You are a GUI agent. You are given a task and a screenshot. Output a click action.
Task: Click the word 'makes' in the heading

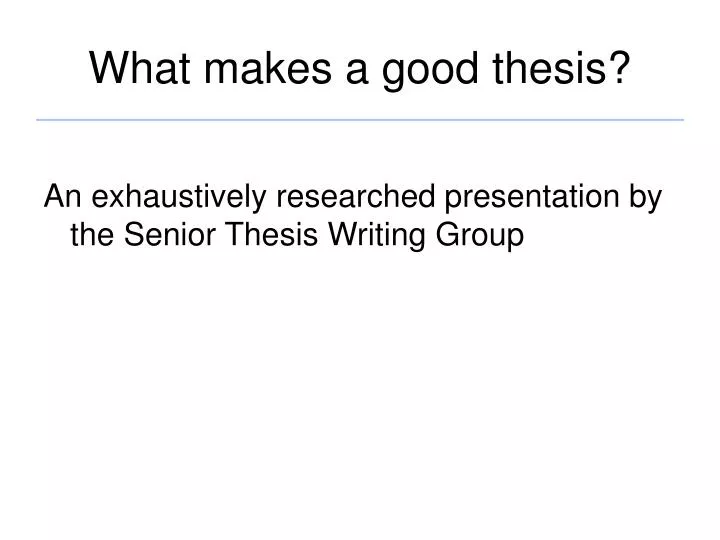[267, 68]
